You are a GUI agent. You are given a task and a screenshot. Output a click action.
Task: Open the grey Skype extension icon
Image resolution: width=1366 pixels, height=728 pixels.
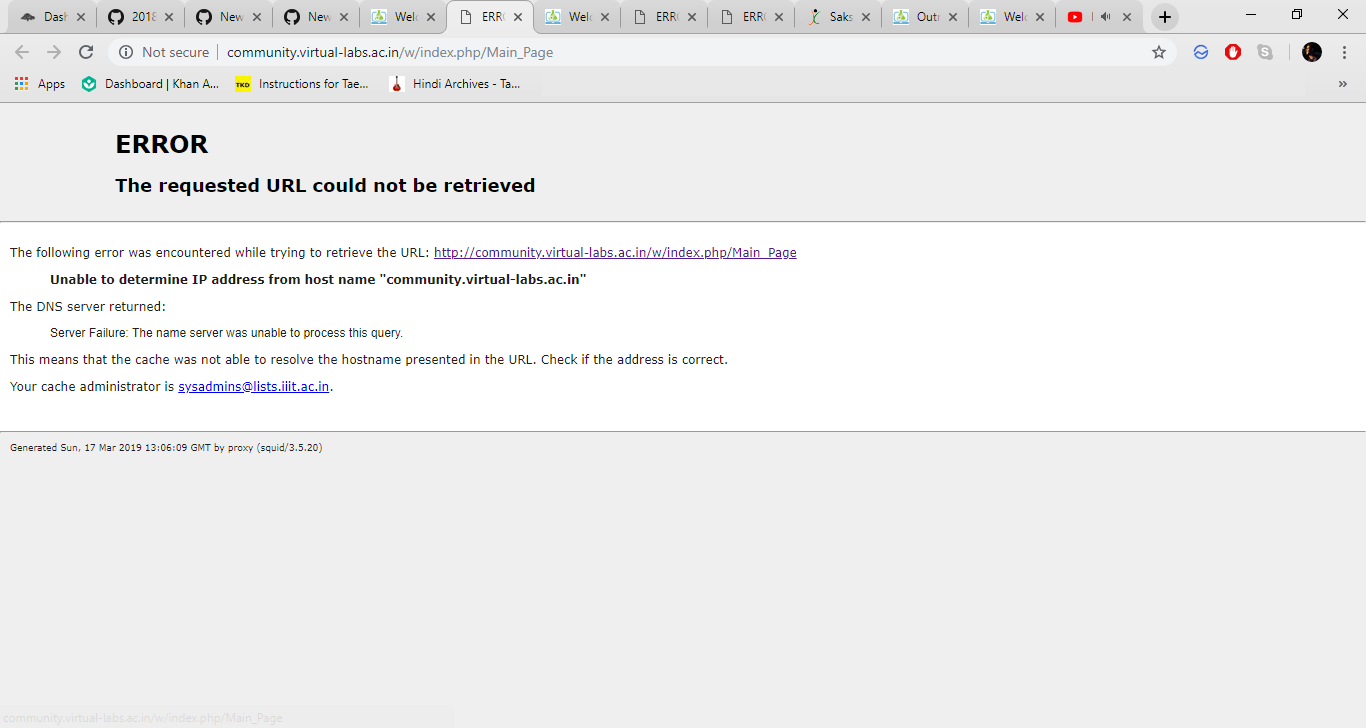click(x=1265, y=52)
